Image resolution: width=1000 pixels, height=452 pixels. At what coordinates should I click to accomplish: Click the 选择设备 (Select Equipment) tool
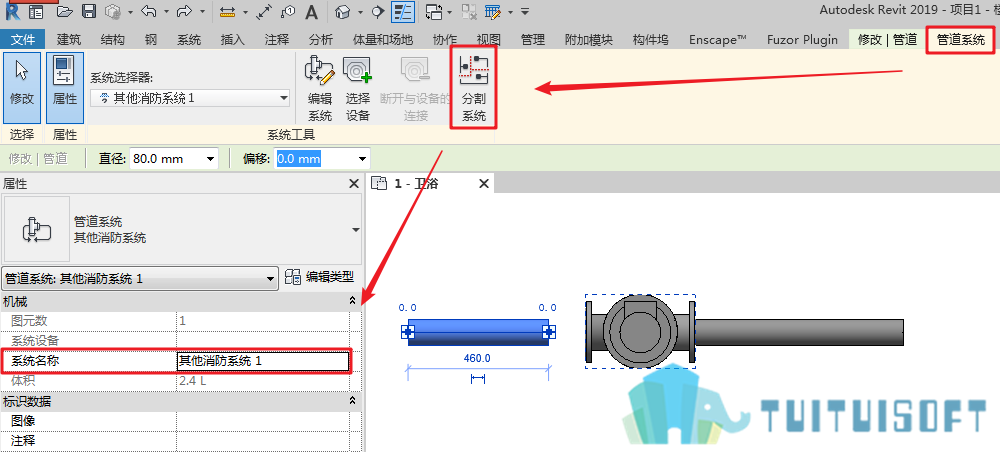358,89
